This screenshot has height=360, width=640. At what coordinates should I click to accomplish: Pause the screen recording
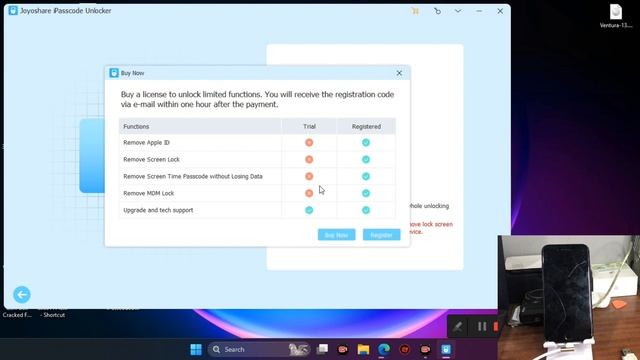[x=482, y=327]
